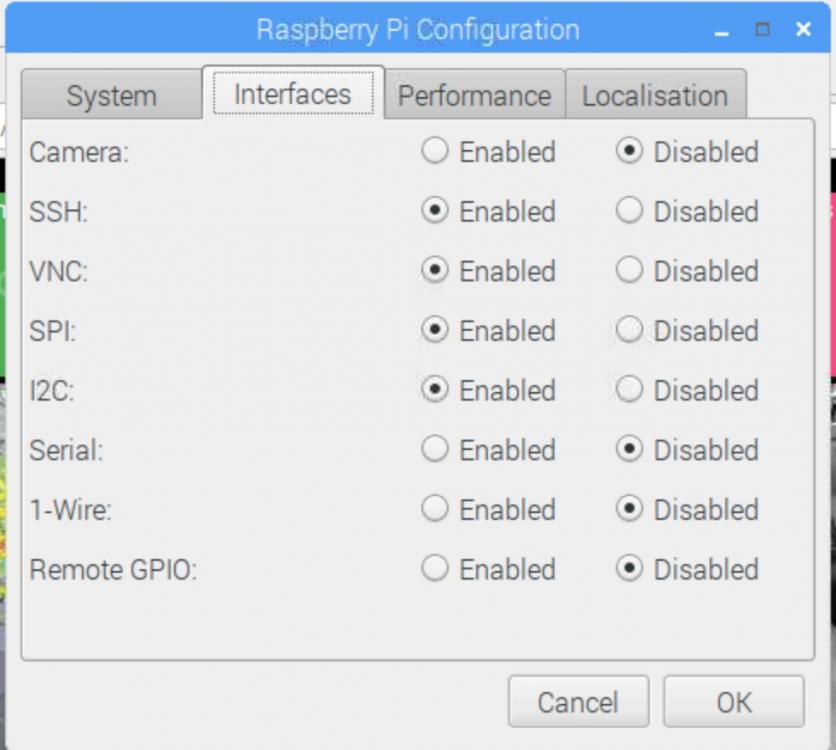Select the Disabled option for Camera
The image size is (836, 750).
click(629, 152)
